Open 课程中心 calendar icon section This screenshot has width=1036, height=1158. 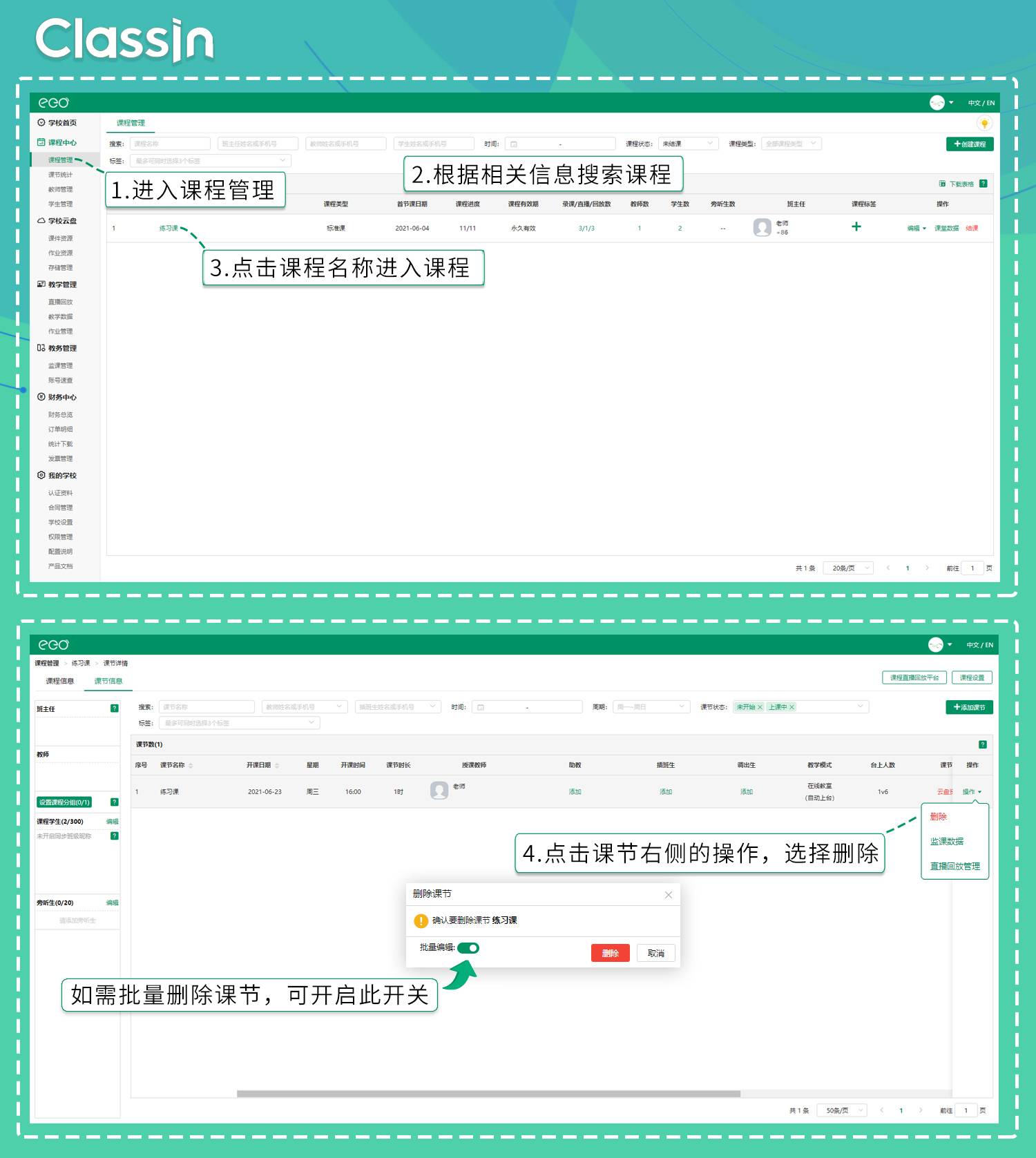point(57,142)
